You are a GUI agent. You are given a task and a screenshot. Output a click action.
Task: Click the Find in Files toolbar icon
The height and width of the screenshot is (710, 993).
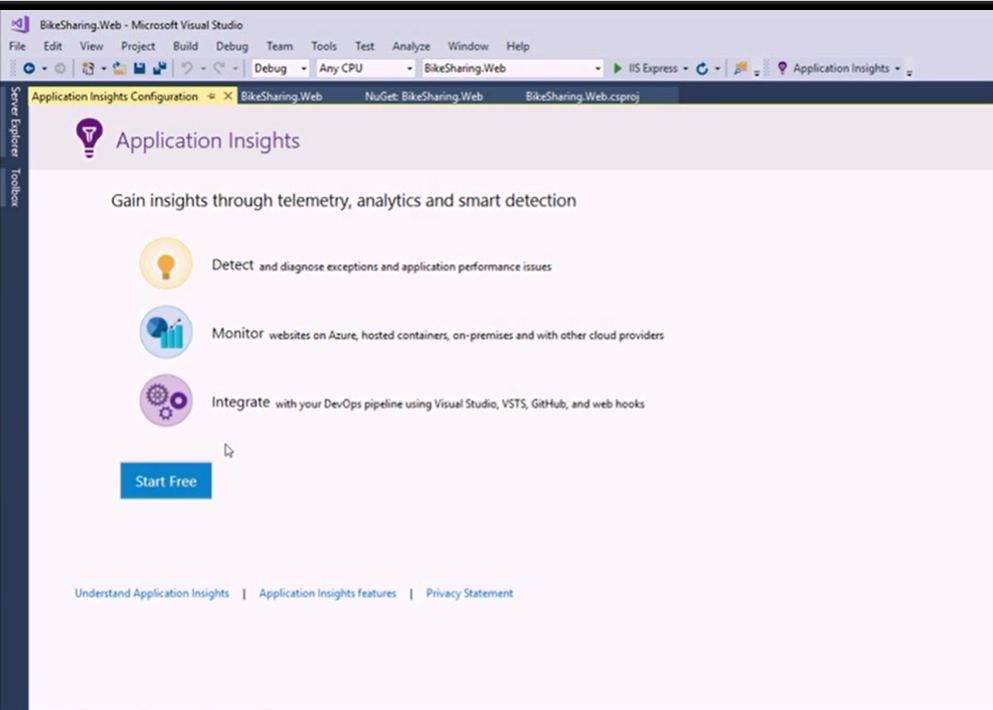740,68
